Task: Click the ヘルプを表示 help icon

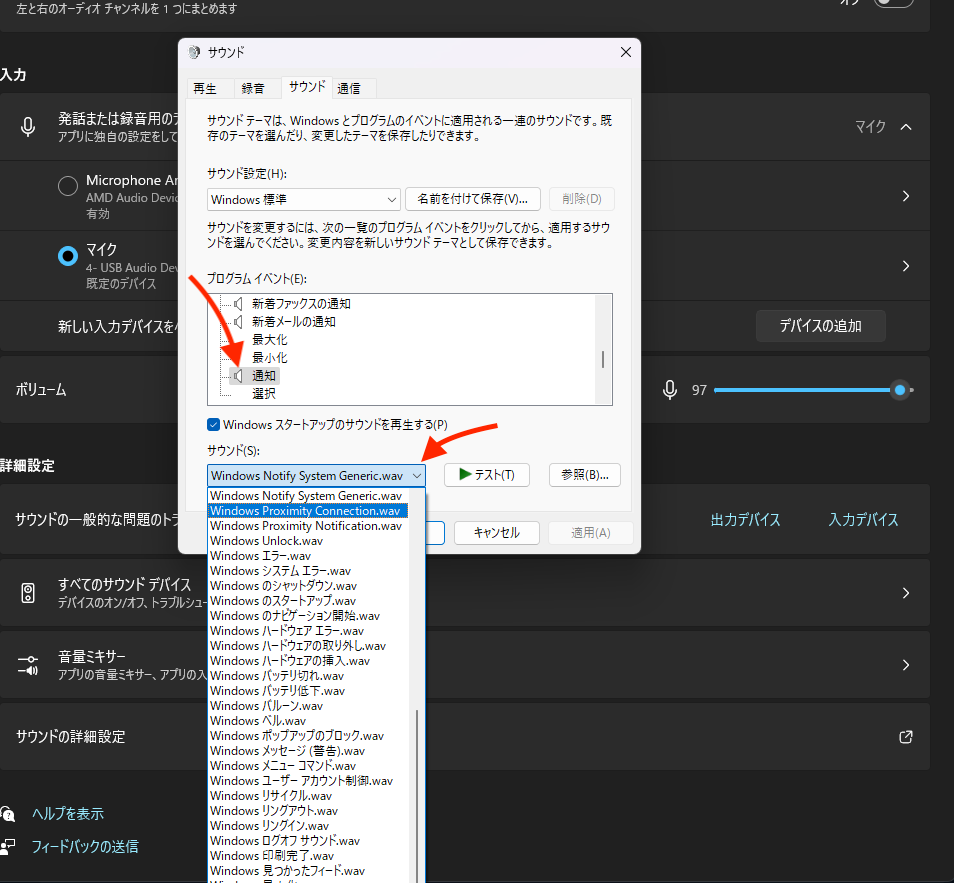Action: 8,814
